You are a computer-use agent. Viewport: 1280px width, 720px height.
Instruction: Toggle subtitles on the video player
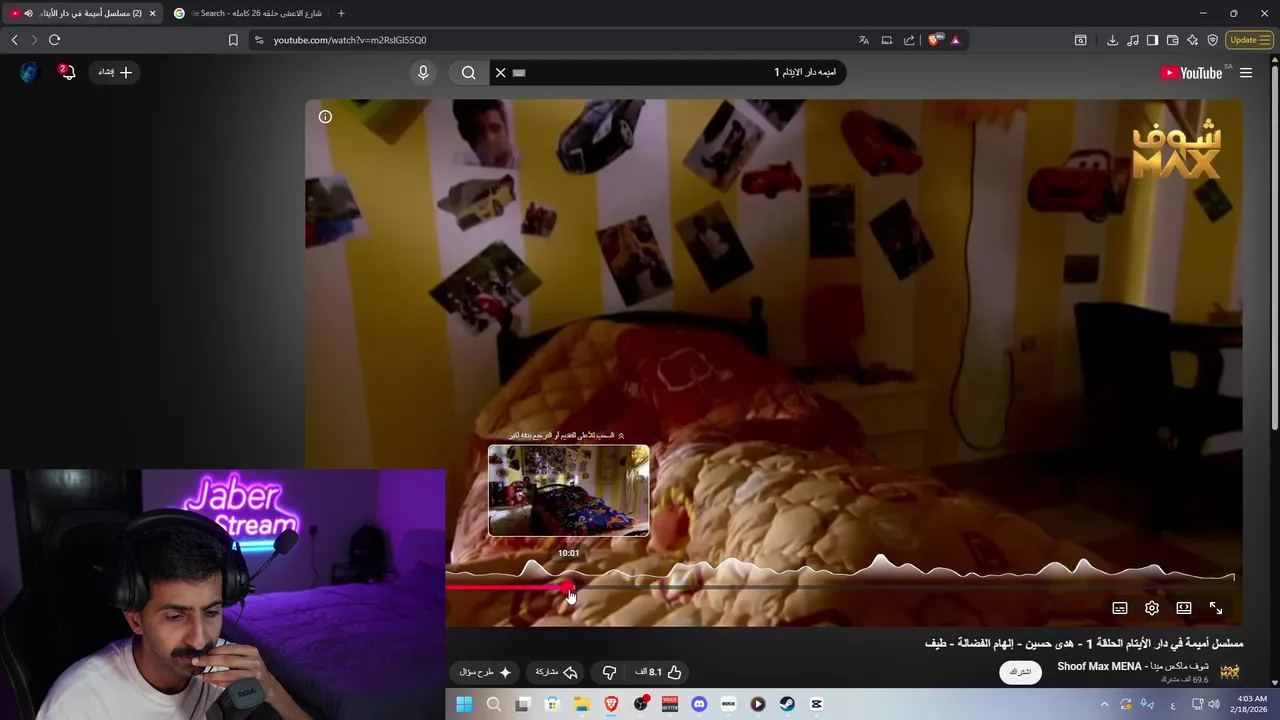1120,608
